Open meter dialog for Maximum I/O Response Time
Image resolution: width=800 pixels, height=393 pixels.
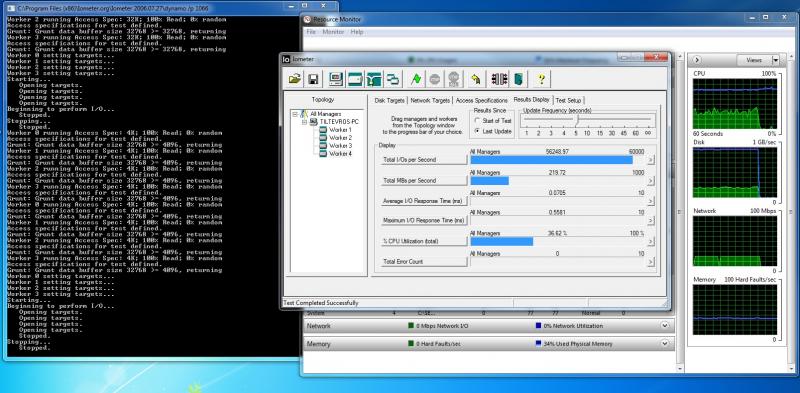[x=651, y=221]
